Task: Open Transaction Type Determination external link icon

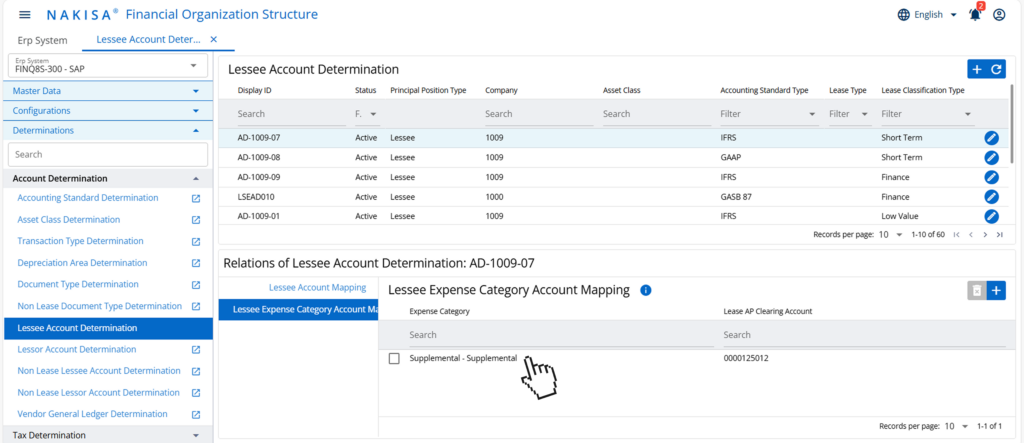Action: 195,242
